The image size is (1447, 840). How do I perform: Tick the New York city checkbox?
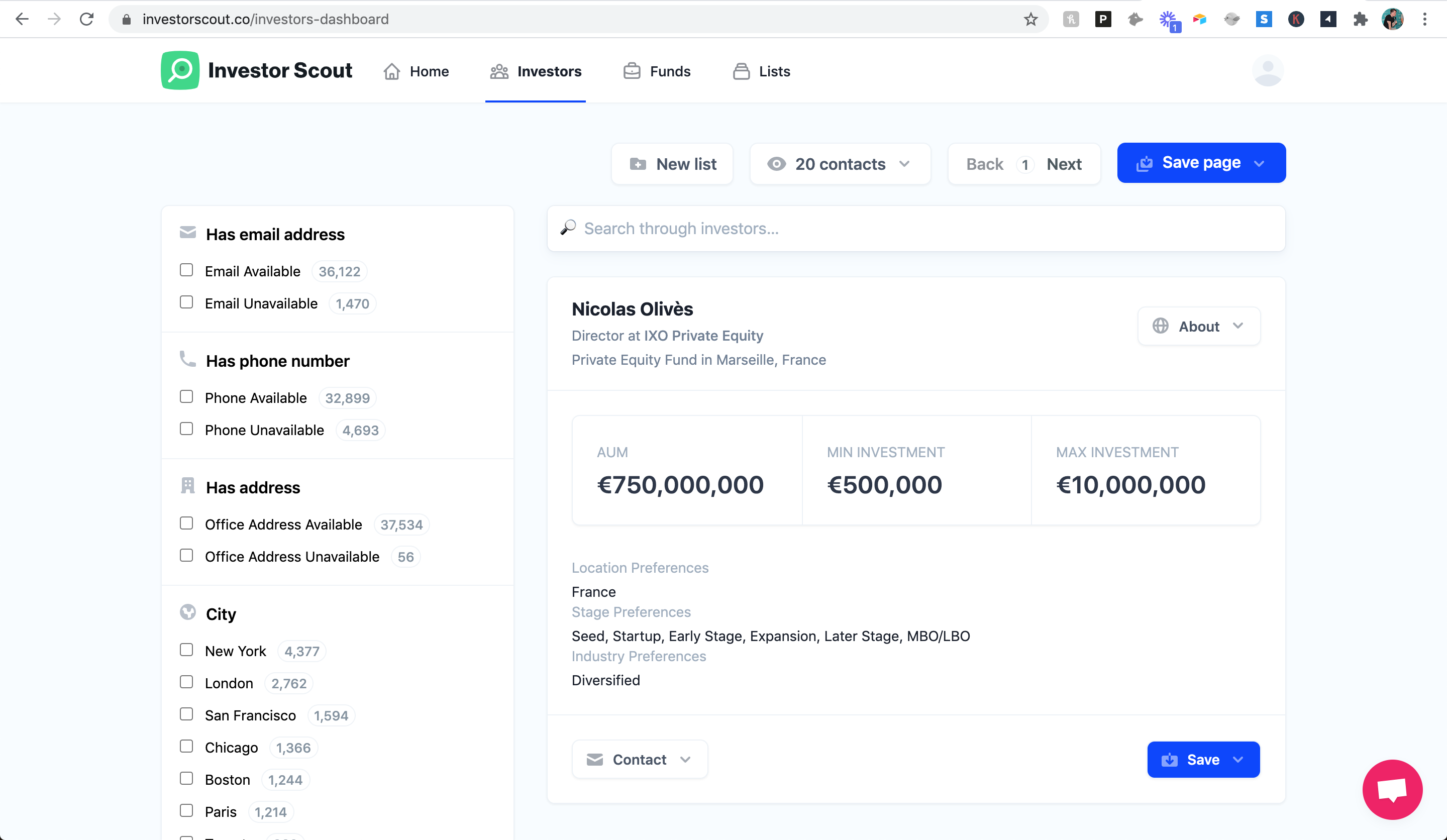(186, 650)
